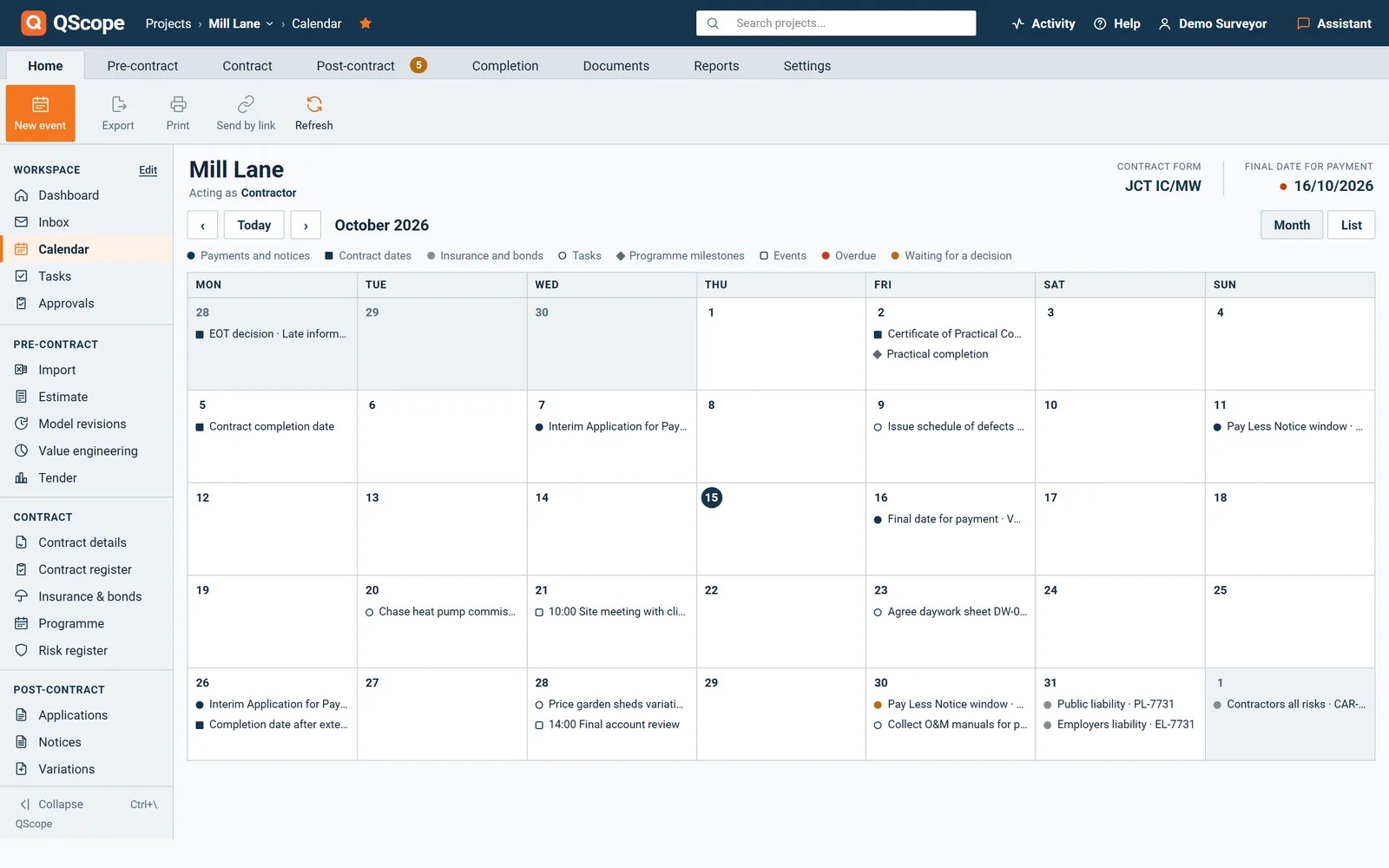Filter by Payments and notices legend

pyautogui.click(x=248, y=256)
